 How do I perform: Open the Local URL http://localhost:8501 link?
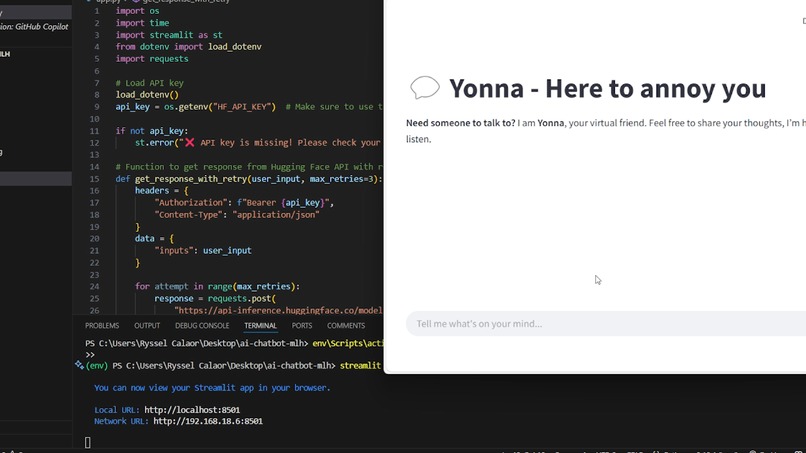[192, 410]
